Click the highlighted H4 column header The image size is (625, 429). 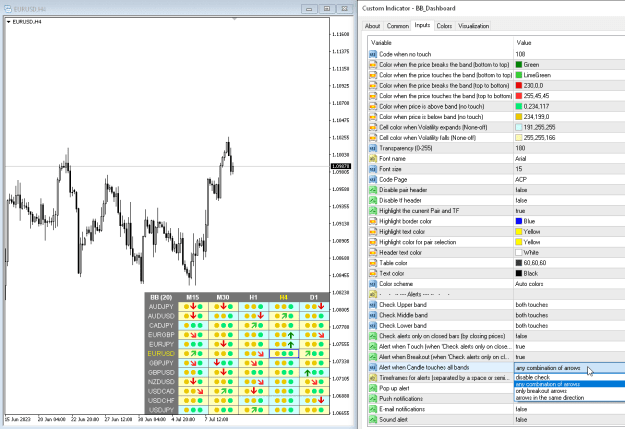pyautogui.click(x=283, y=297)
